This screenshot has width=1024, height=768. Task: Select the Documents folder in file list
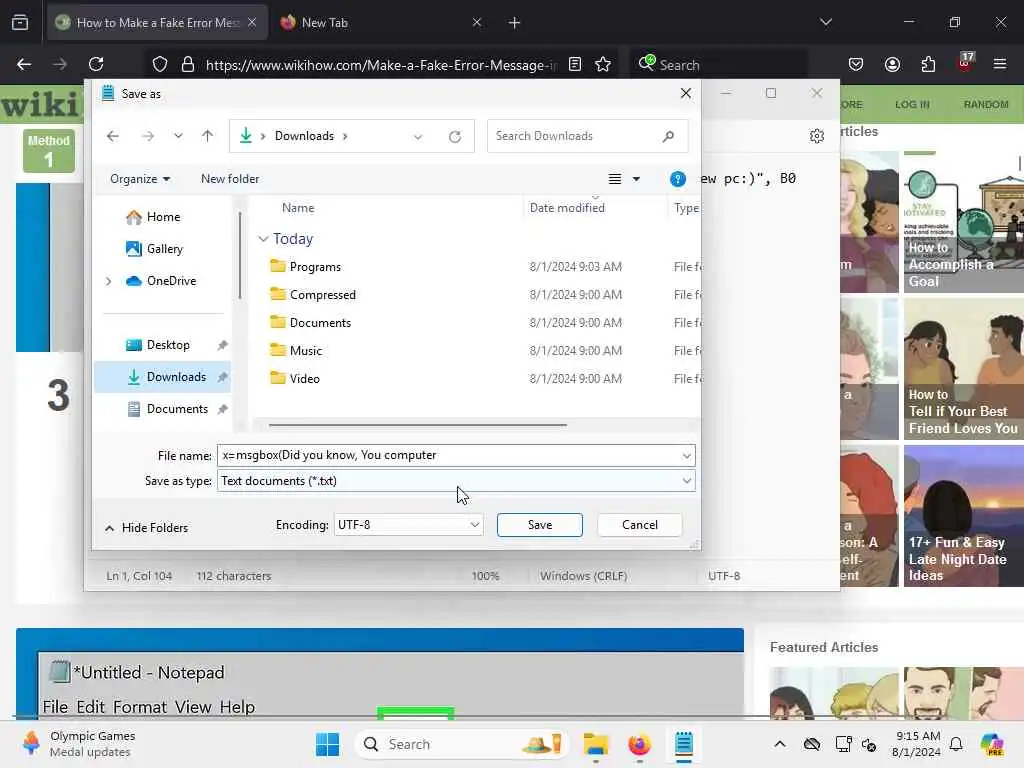(x=320, y=323)
